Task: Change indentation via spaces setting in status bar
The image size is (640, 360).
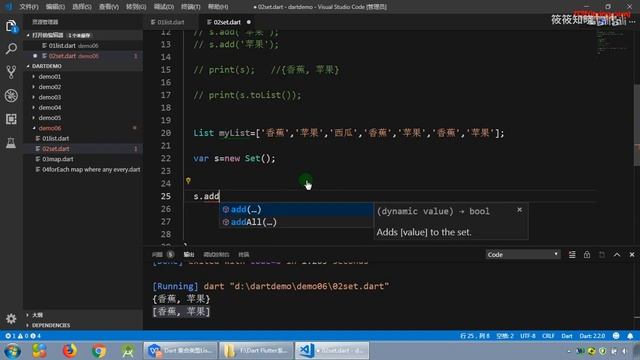Action: click(505, 336)
